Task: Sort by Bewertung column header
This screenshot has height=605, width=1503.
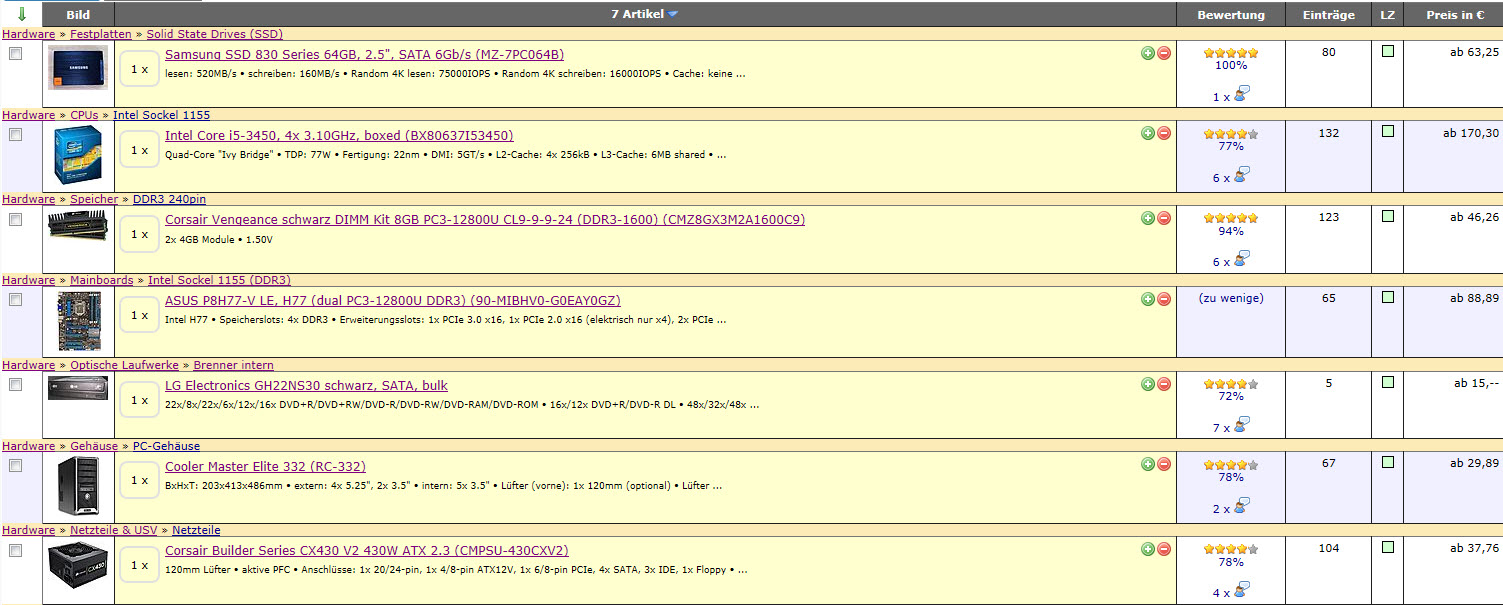Action: [x=1231, y=15]
